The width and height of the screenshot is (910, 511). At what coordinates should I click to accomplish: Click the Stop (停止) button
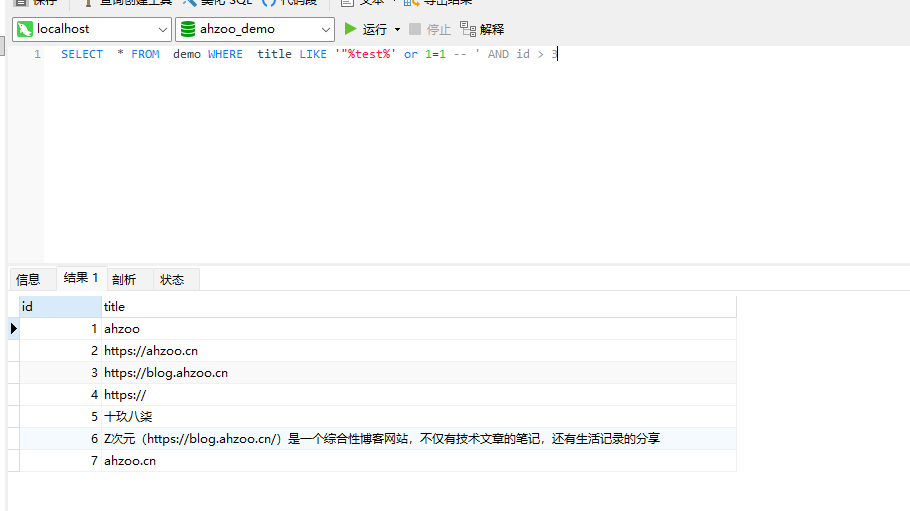coord(430,30)
